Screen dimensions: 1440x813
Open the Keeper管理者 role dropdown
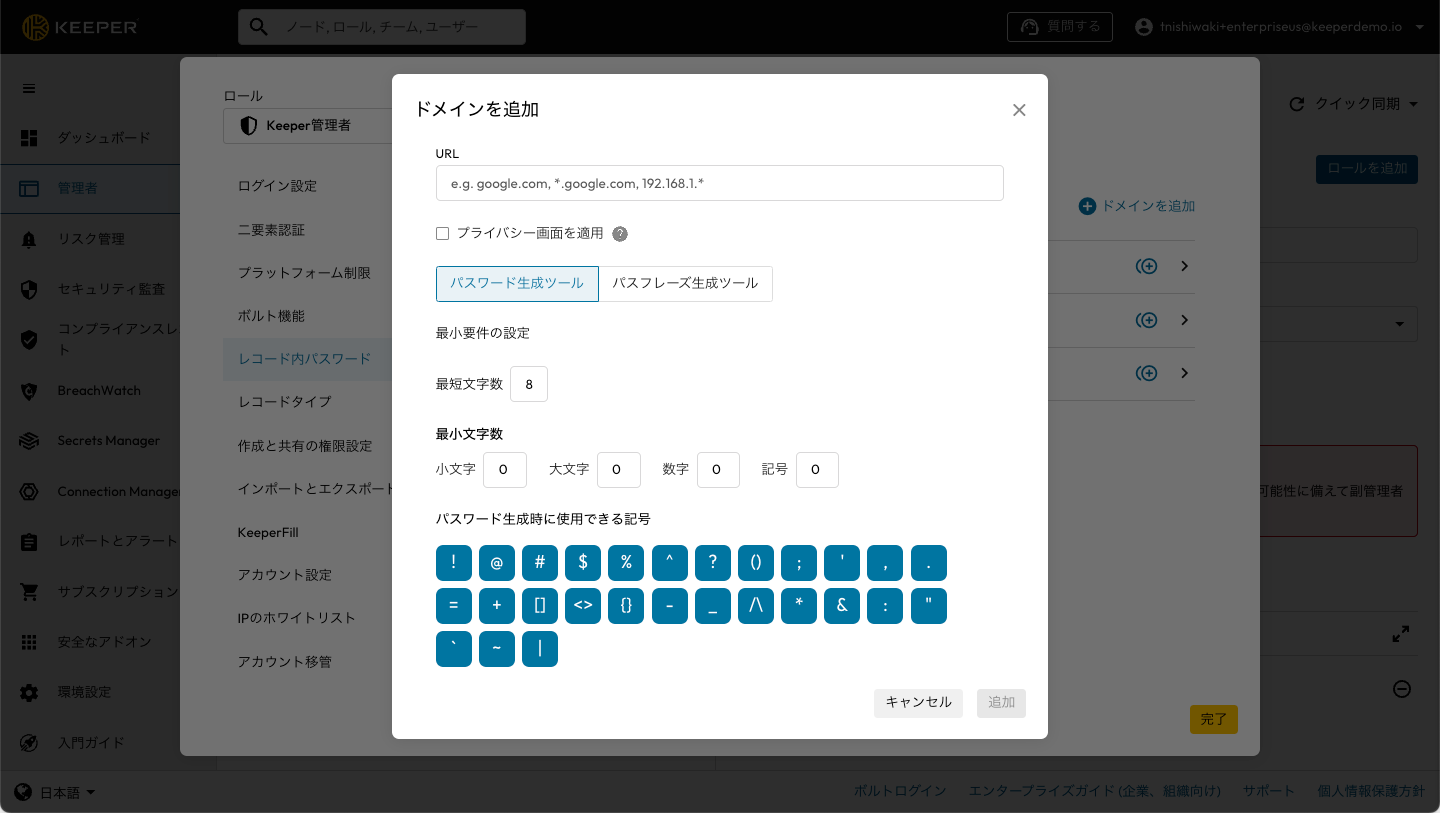[x=305, y=126]
